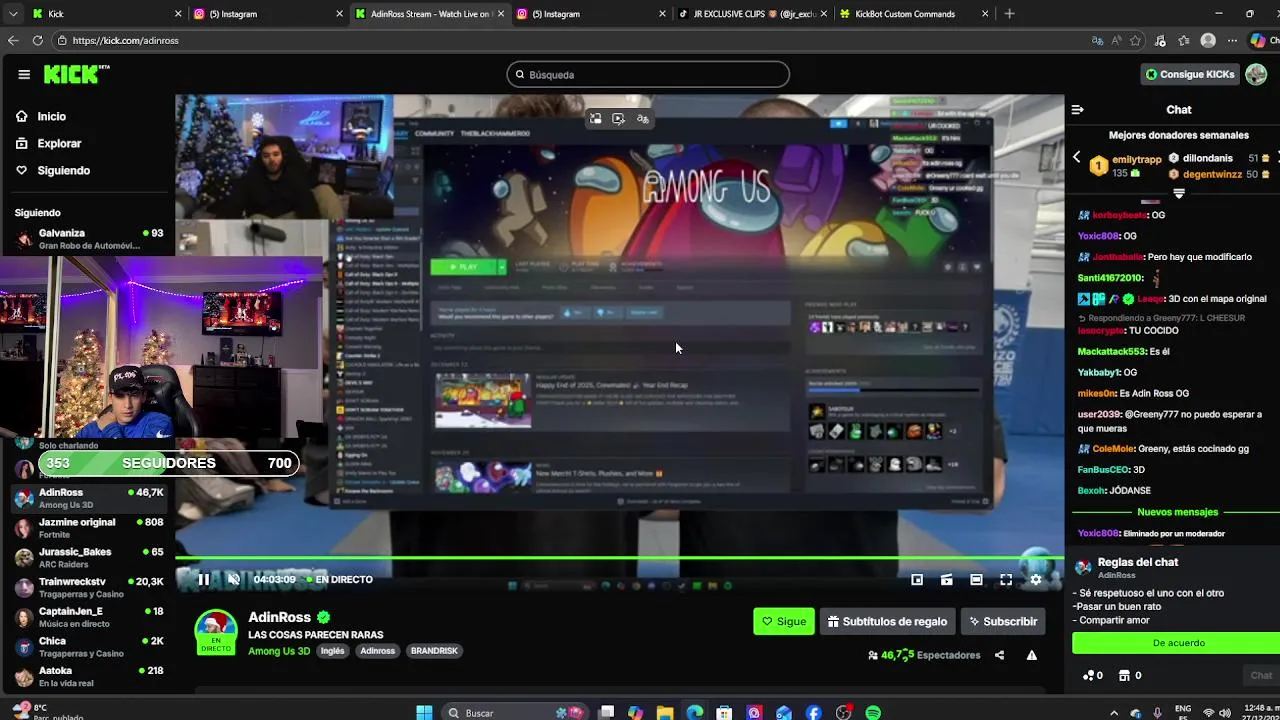Pause the stream playback

(x=204, y=579)
